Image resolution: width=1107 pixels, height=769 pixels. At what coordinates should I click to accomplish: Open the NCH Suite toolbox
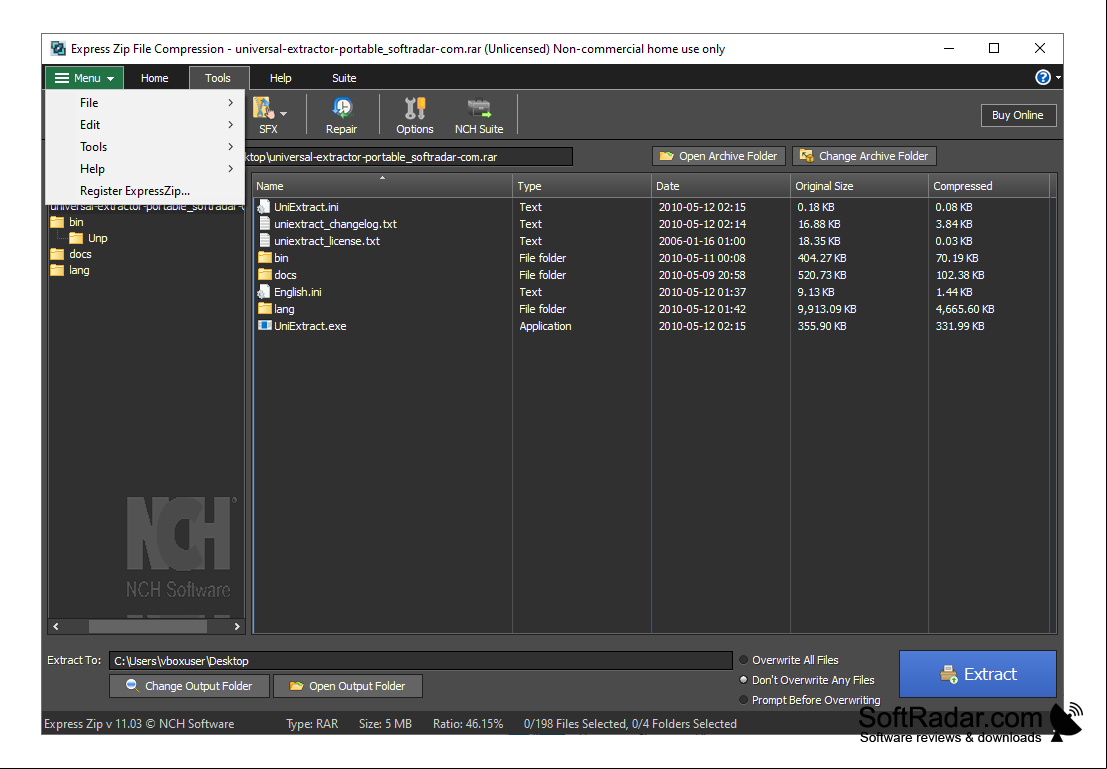tap(479, 115)
